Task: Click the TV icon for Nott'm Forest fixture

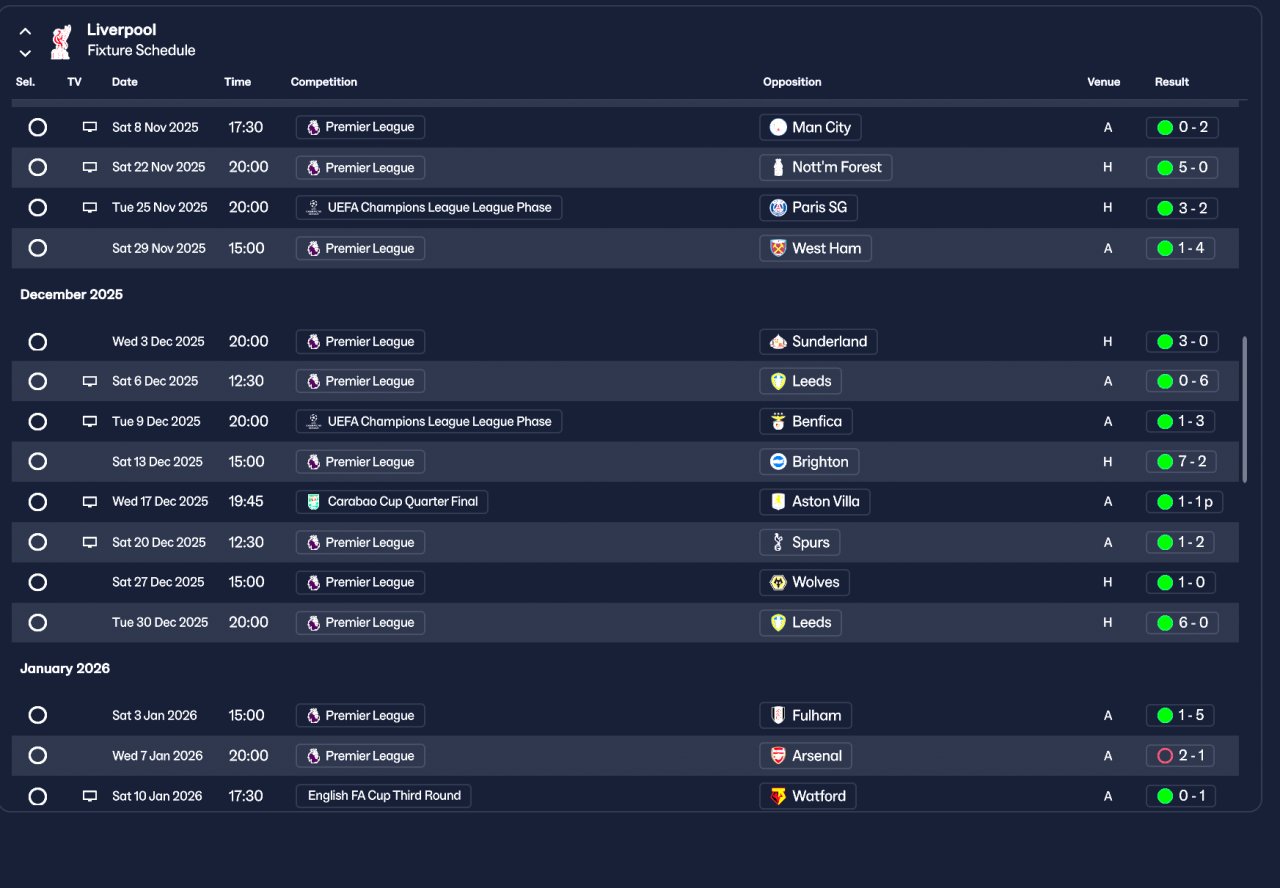Action: point(90,167)
